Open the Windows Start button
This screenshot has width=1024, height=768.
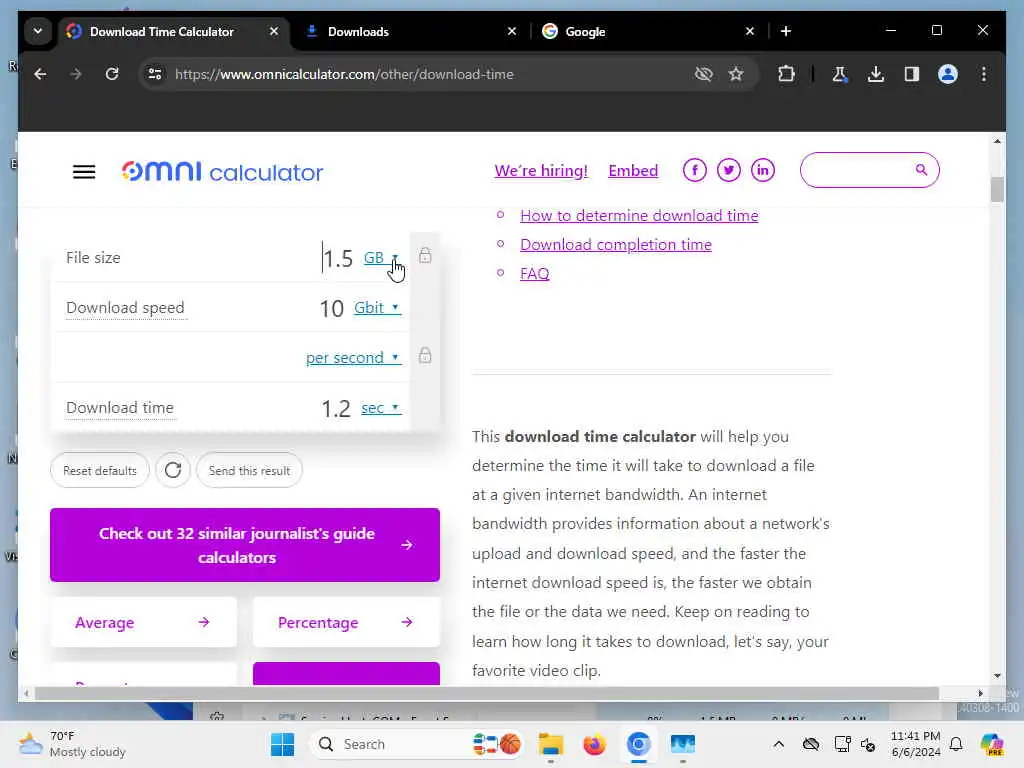pos(282,744)
